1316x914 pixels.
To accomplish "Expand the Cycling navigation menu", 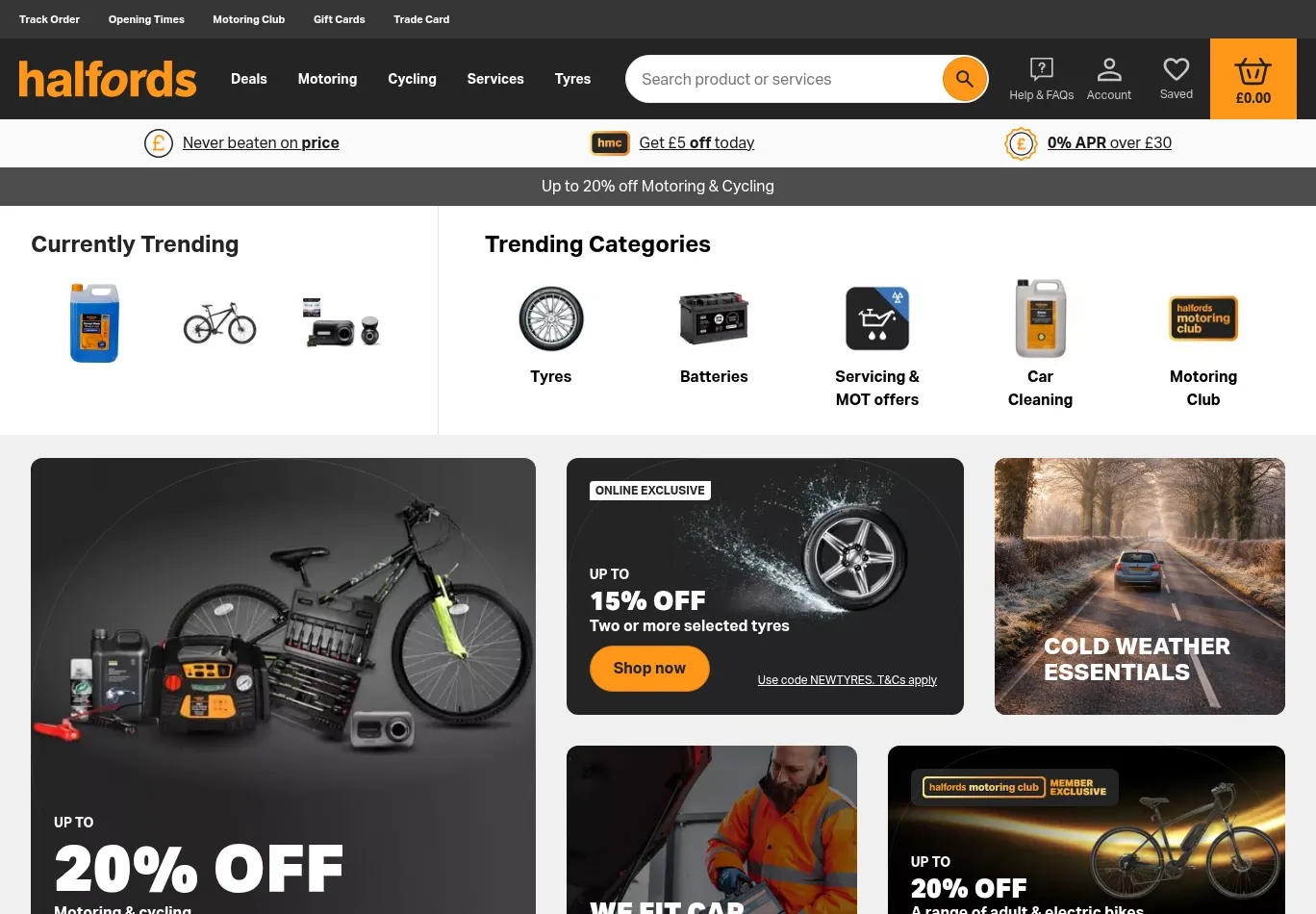I will click(412, 79).
